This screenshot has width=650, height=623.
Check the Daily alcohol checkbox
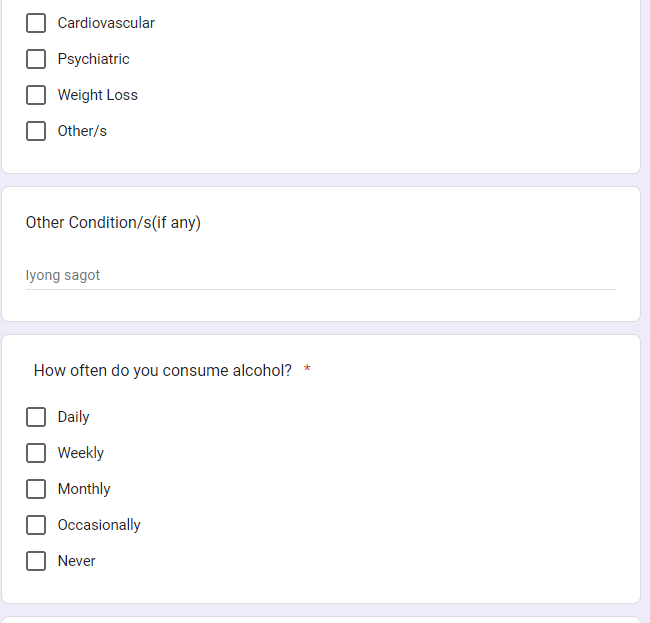(x=36, y=417)
